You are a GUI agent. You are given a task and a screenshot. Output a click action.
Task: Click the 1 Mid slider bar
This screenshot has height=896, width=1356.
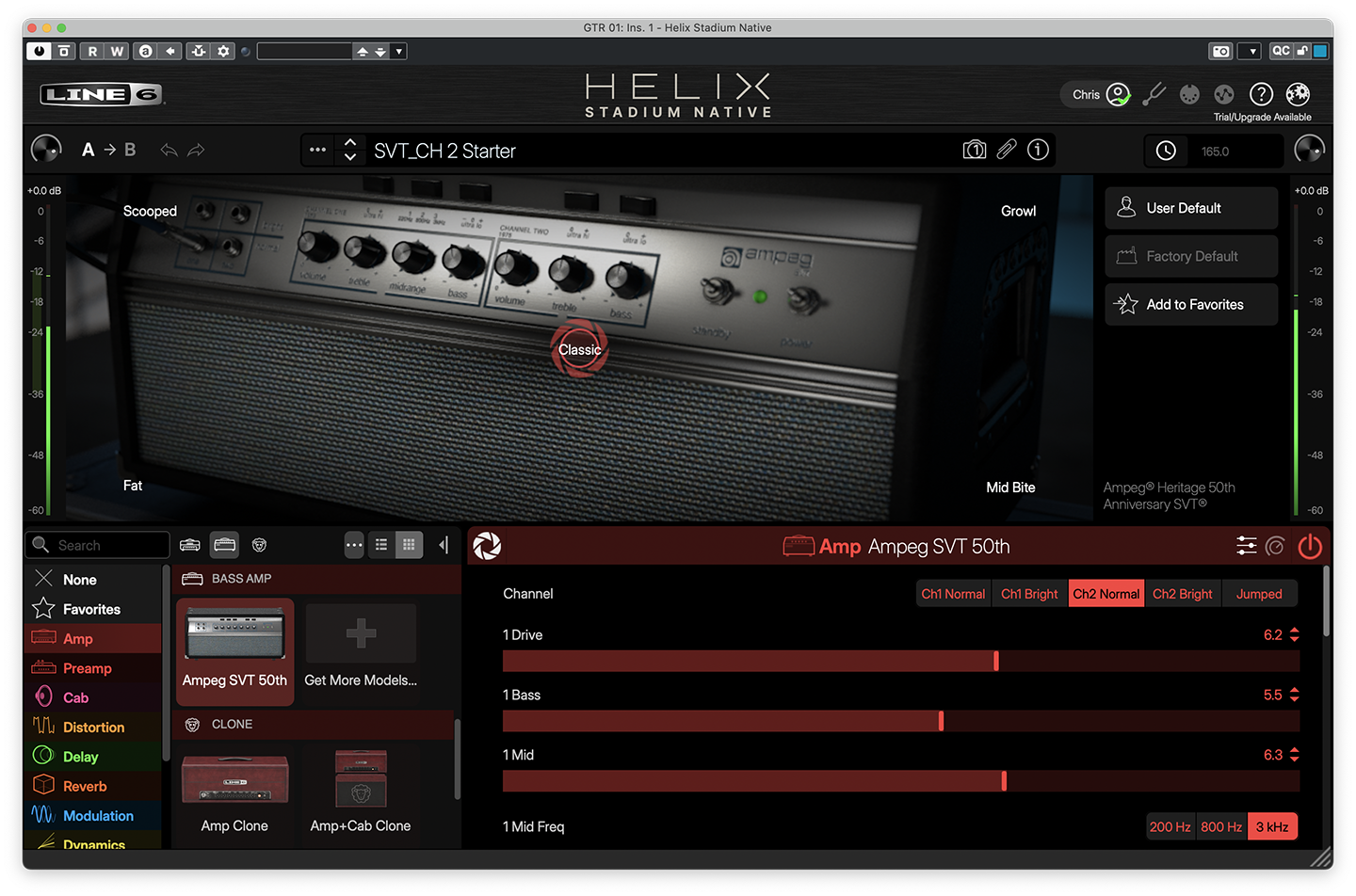click(901, 781)
